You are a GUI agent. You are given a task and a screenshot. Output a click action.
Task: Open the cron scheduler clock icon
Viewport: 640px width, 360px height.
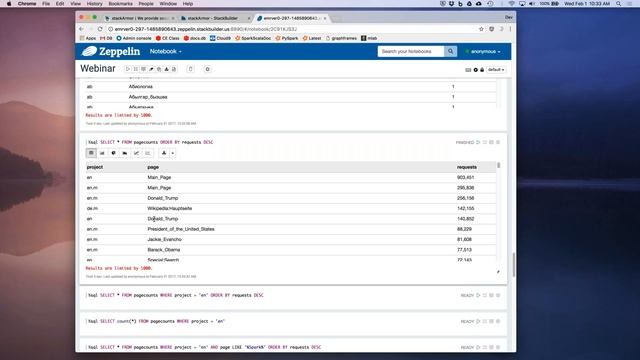207,69
